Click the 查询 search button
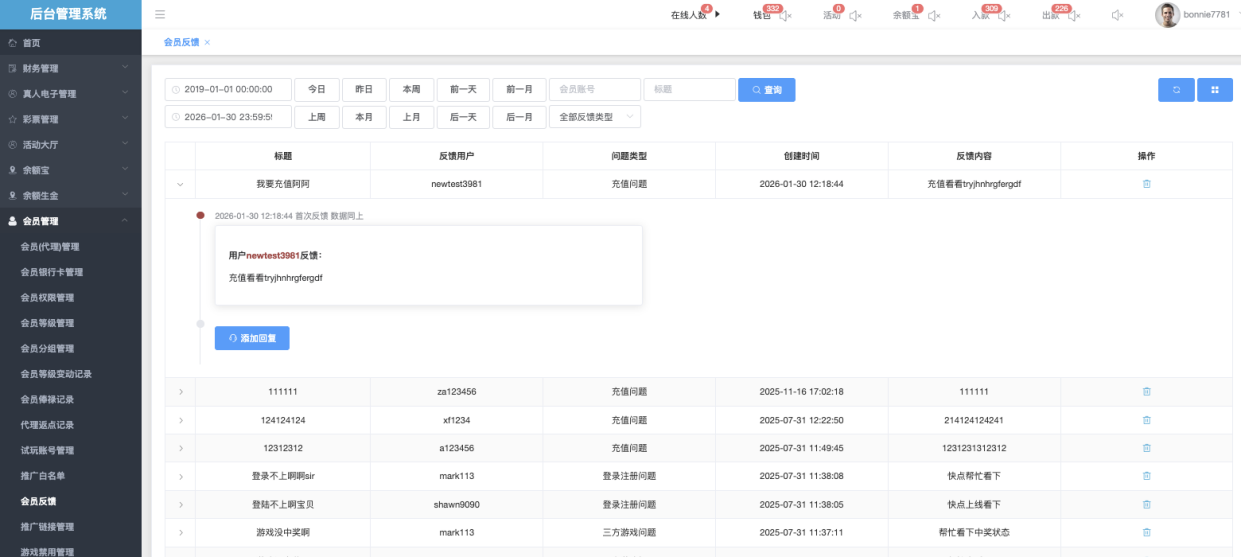The image size is (1241, 557). 766,90
